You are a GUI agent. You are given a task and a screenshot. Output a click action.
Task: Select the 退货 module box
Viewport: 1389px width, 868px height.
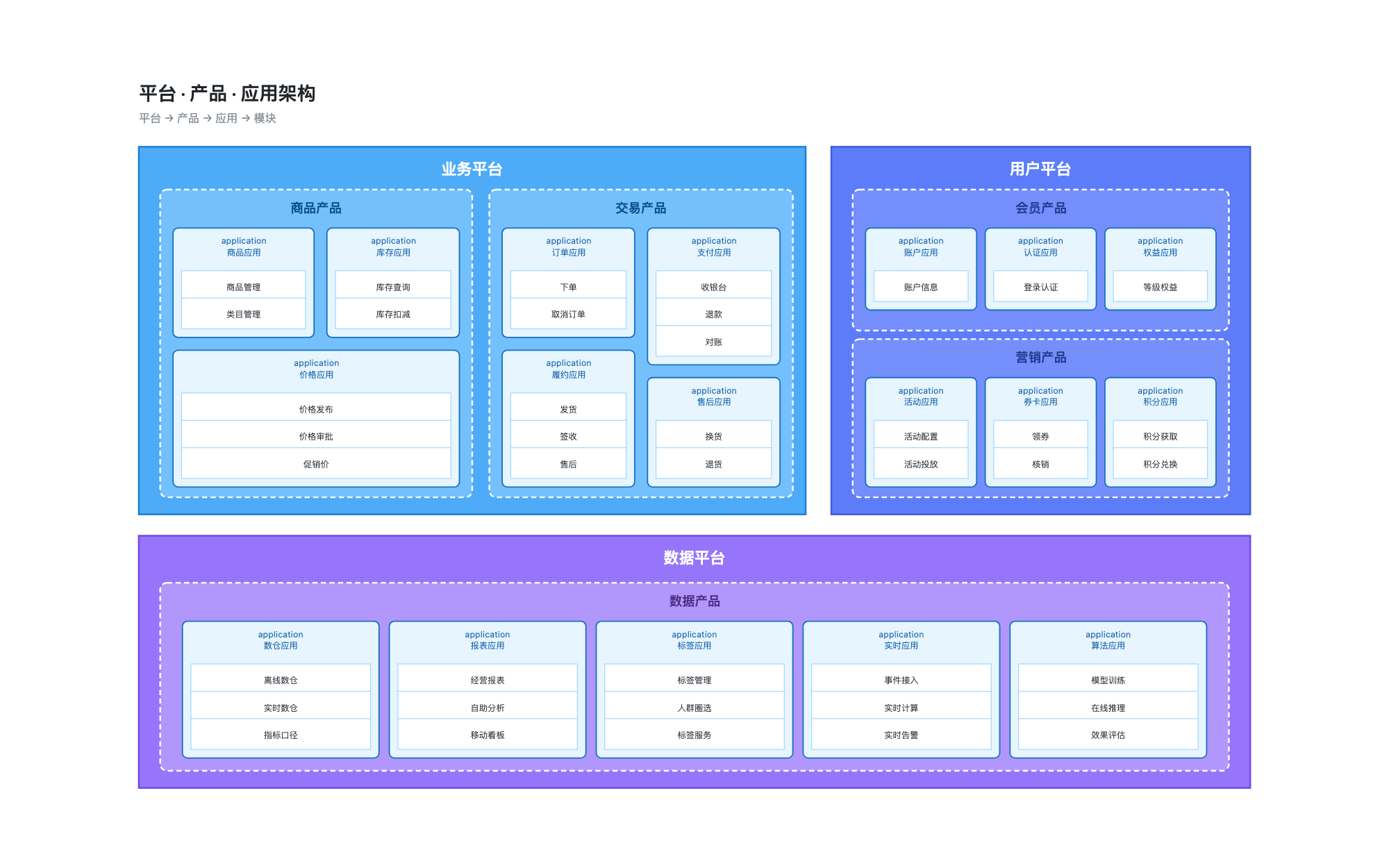[714, 464]
